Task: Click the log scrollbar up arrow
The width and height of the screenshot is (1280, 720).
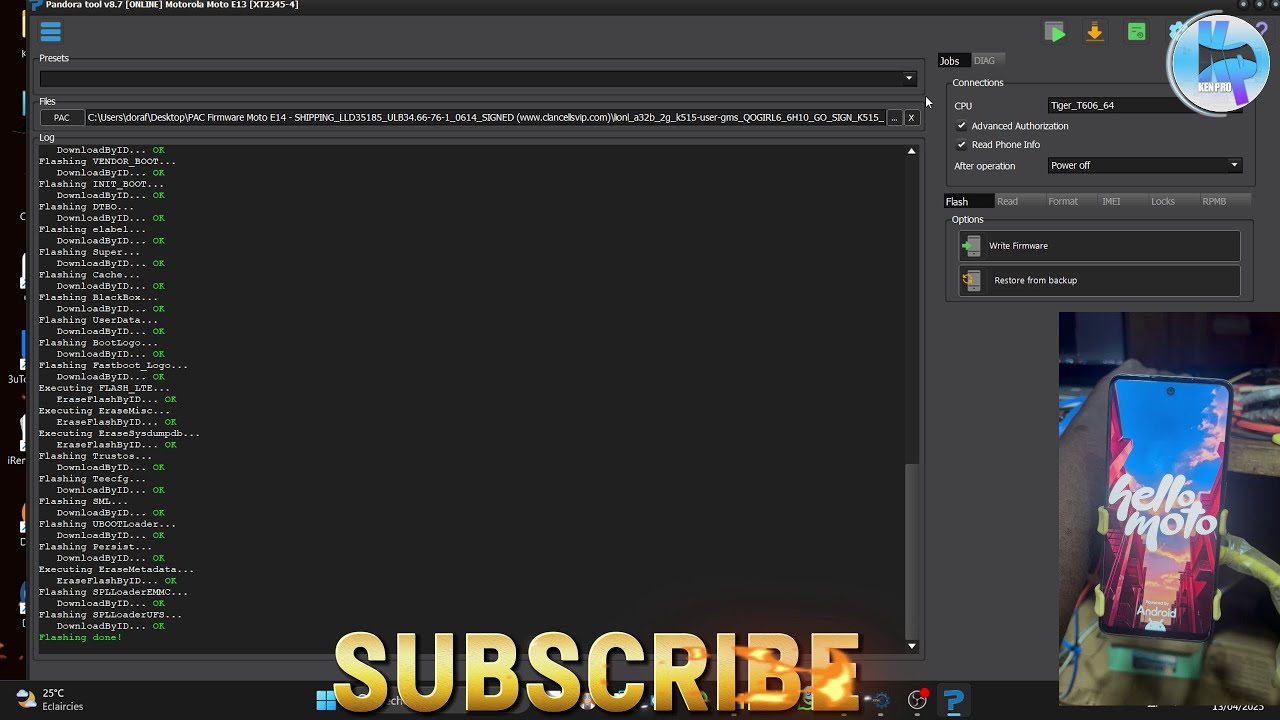Action: (x=911, y=151)
